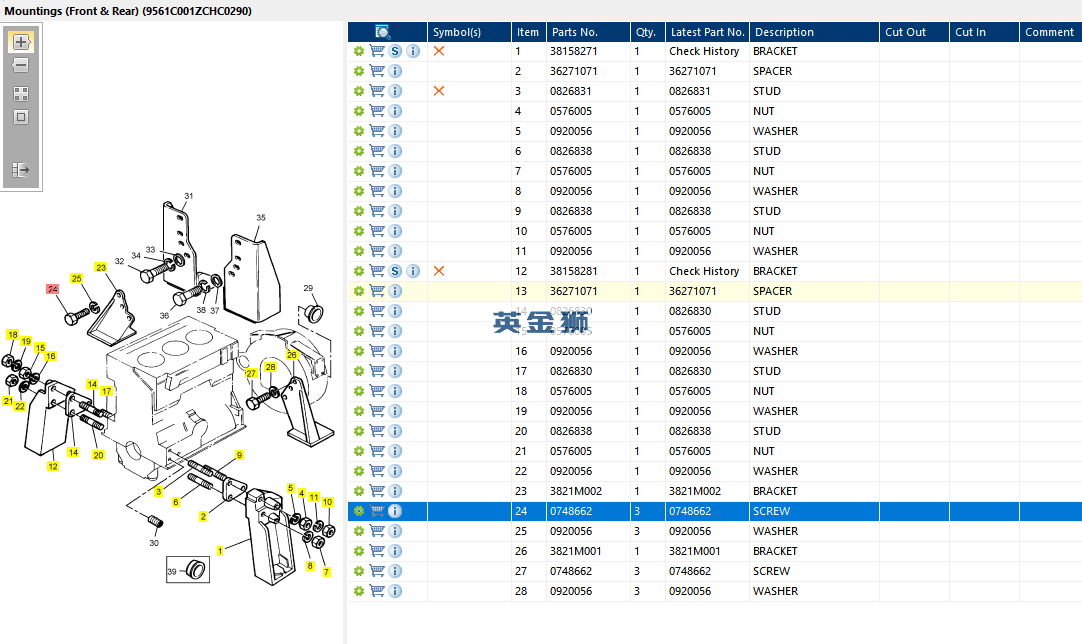Click the red callout 24 in the diagram
Screen dimensions: 1082x644
coord(52,289)
